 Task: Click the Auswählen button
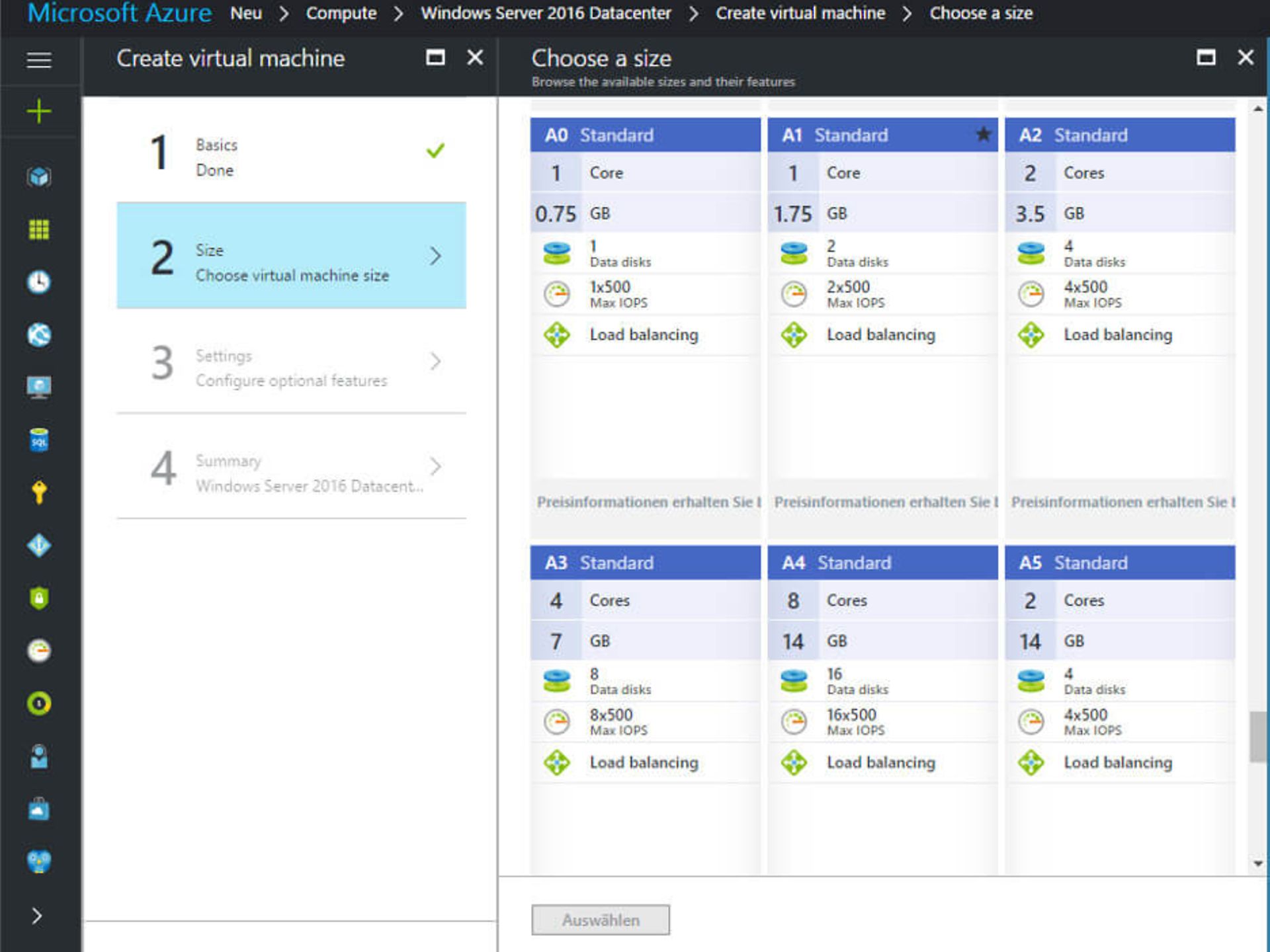(599, 919)
